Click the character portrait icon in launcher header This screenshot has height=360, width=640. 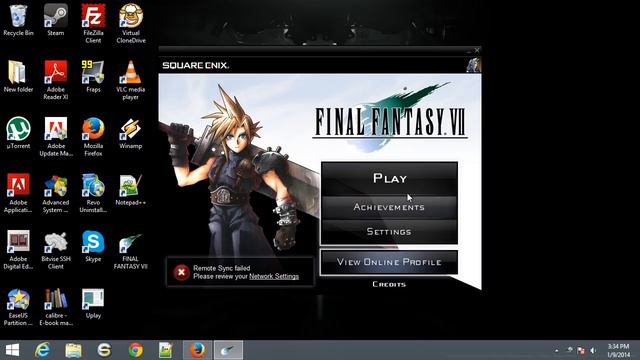[x=473, y=65]
